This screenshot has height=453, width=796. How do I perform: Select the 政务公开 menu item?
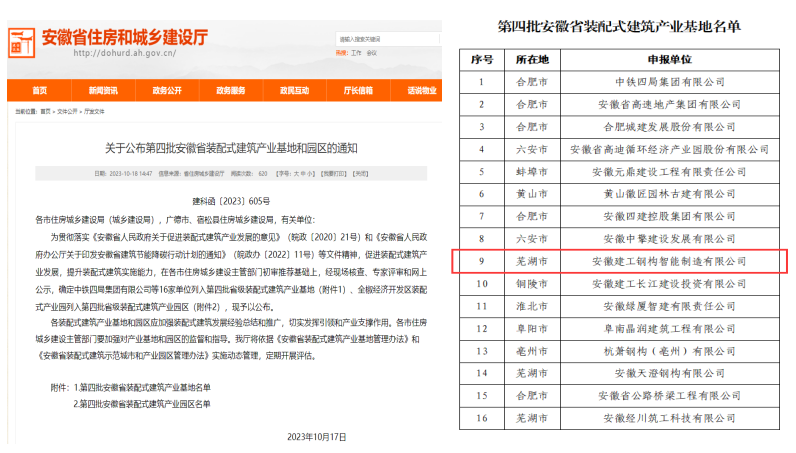[x=166, y=90]
